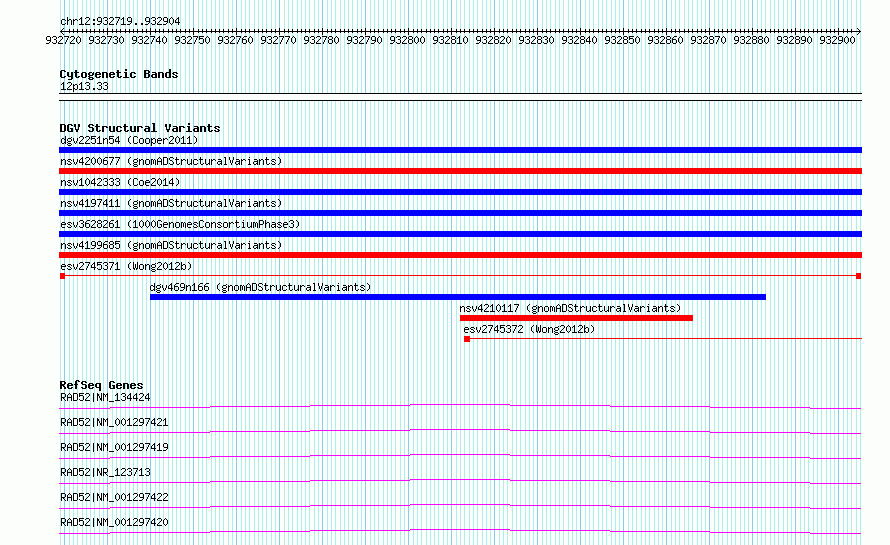This screenshot has width=890, height=545.
Task: Click the 12p13.33 band label
Action: click(x=84, y=86)
